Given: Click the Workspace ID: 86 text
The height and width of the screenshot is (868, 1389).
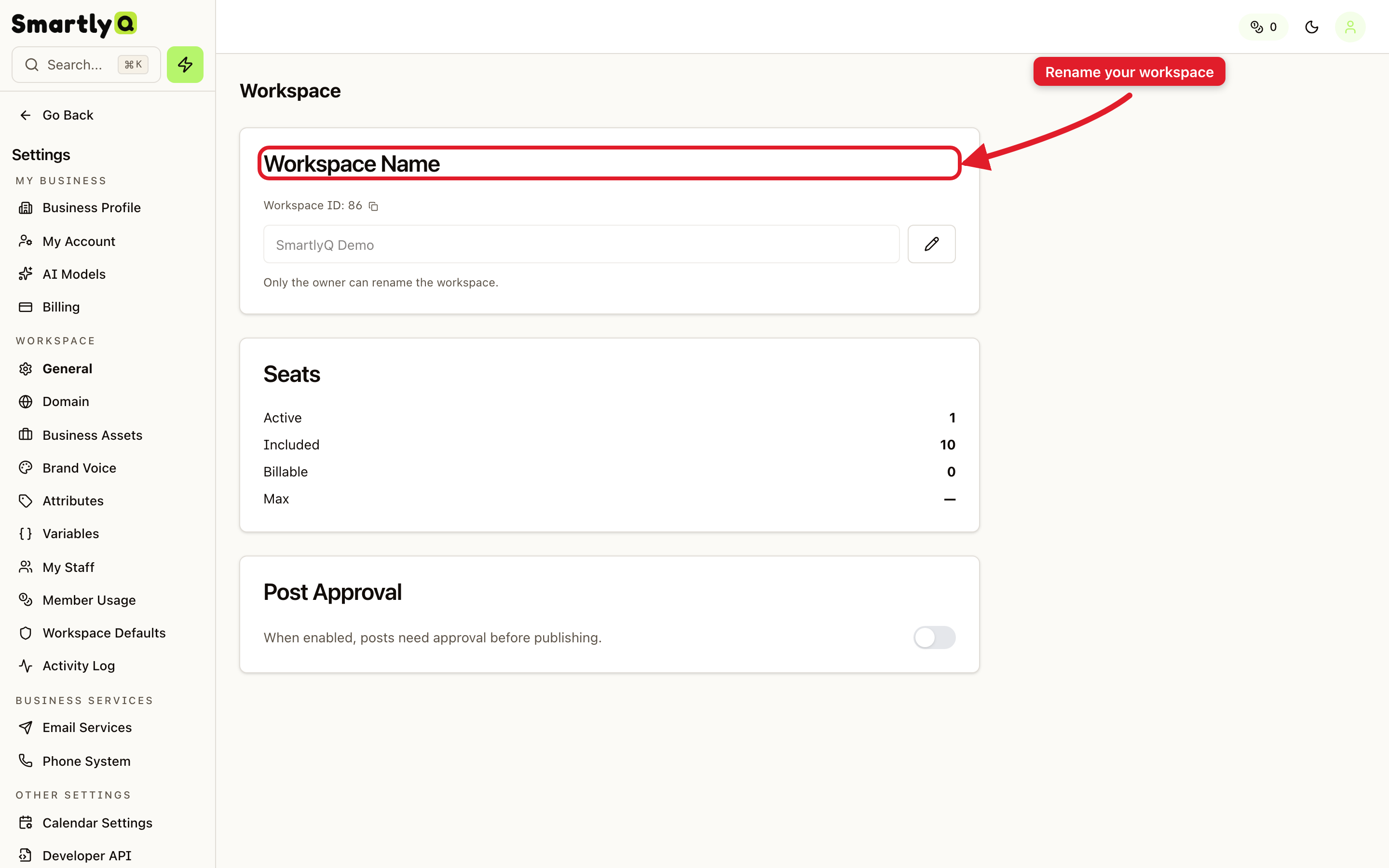Looking at the screenshot, I should pos(313,205).
